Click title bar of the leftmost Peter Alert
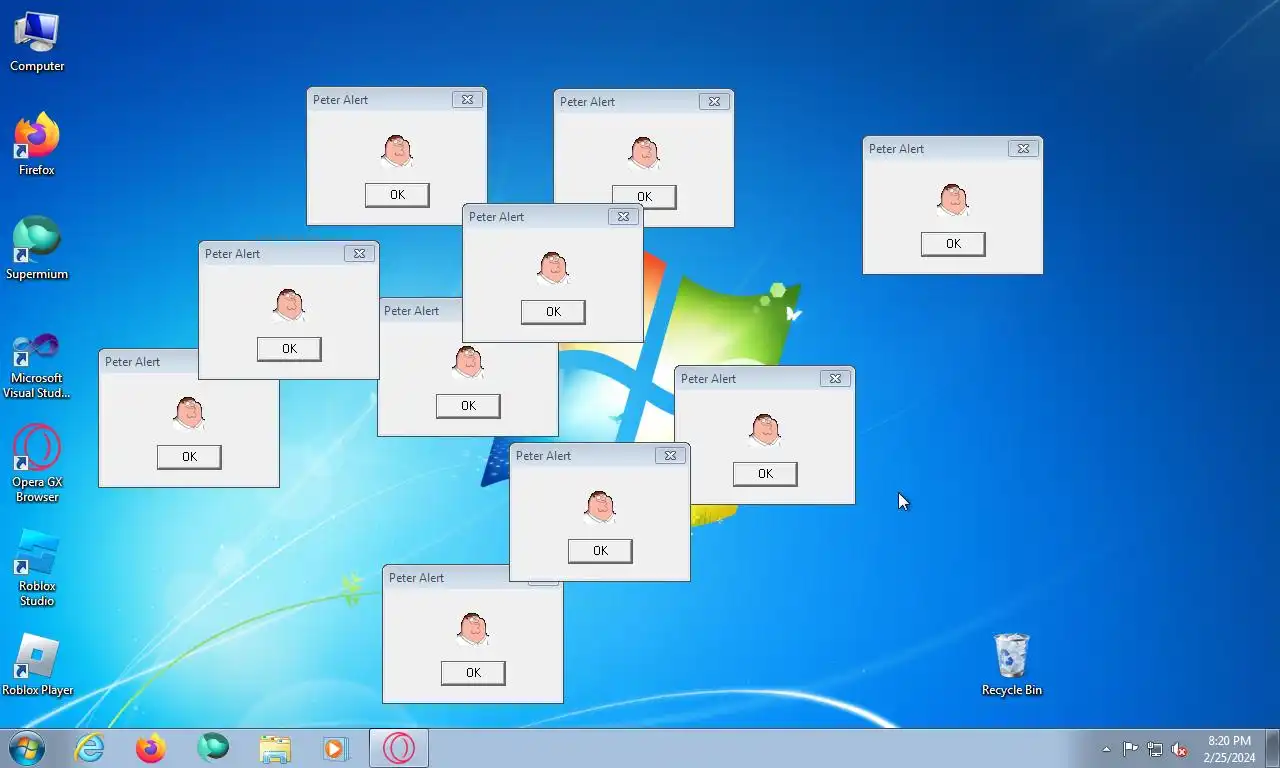The width and height of the screenshot is (1280, 768). pyautogui.click(x=149, y=362)
